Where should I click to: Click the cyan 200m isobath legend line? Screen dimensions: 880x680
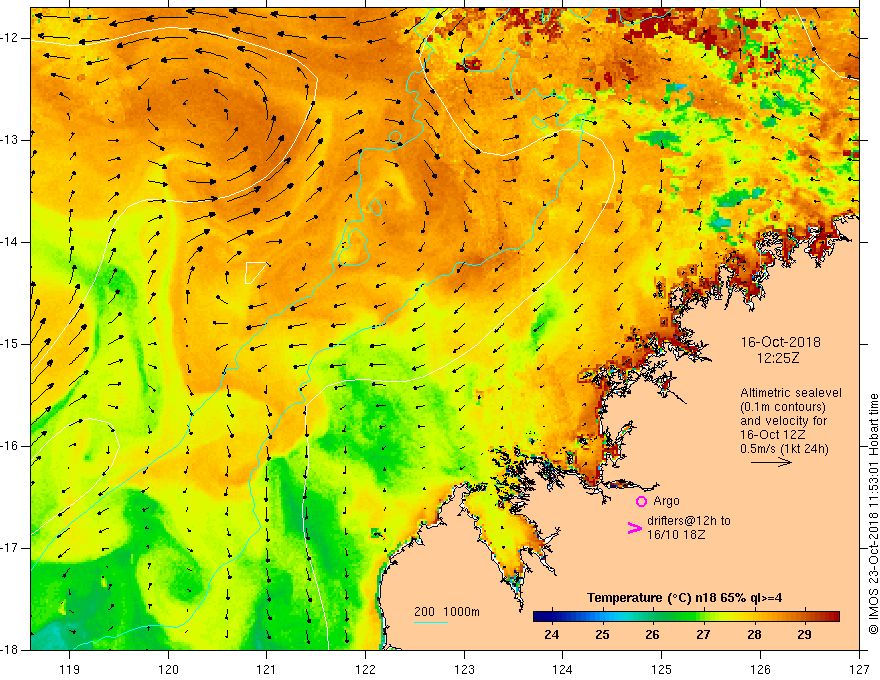click(x=430, y=622)
